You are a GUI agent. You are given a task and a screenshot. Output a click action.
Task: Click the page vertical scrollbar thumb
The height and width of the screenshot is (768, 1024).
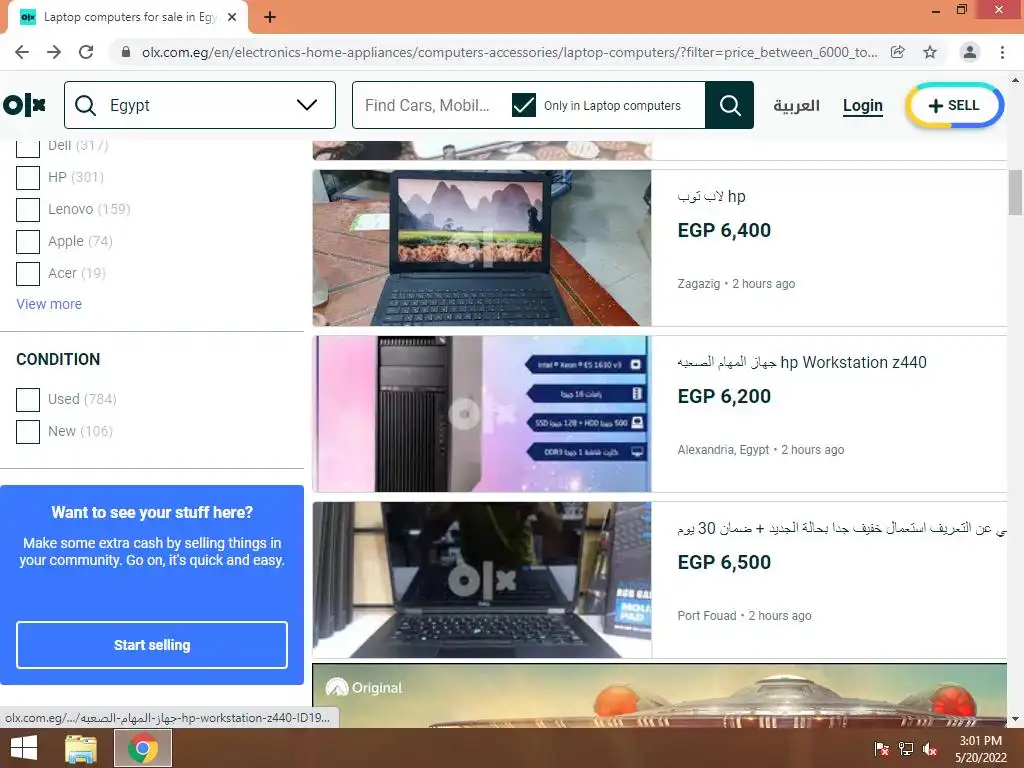coord(1015,192)
